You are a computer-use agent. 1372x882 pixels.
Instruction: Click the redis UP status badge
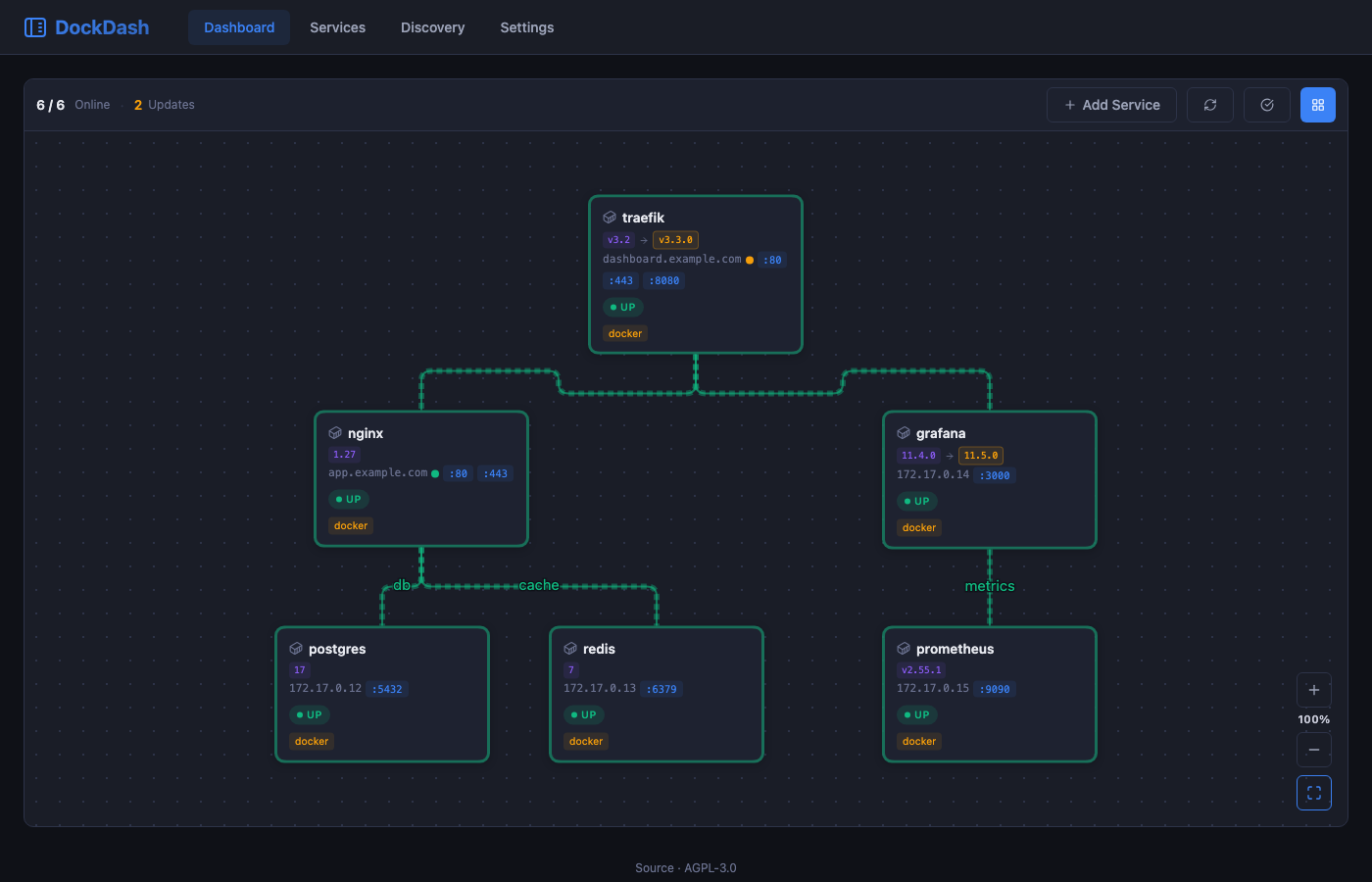coord(584,715)
